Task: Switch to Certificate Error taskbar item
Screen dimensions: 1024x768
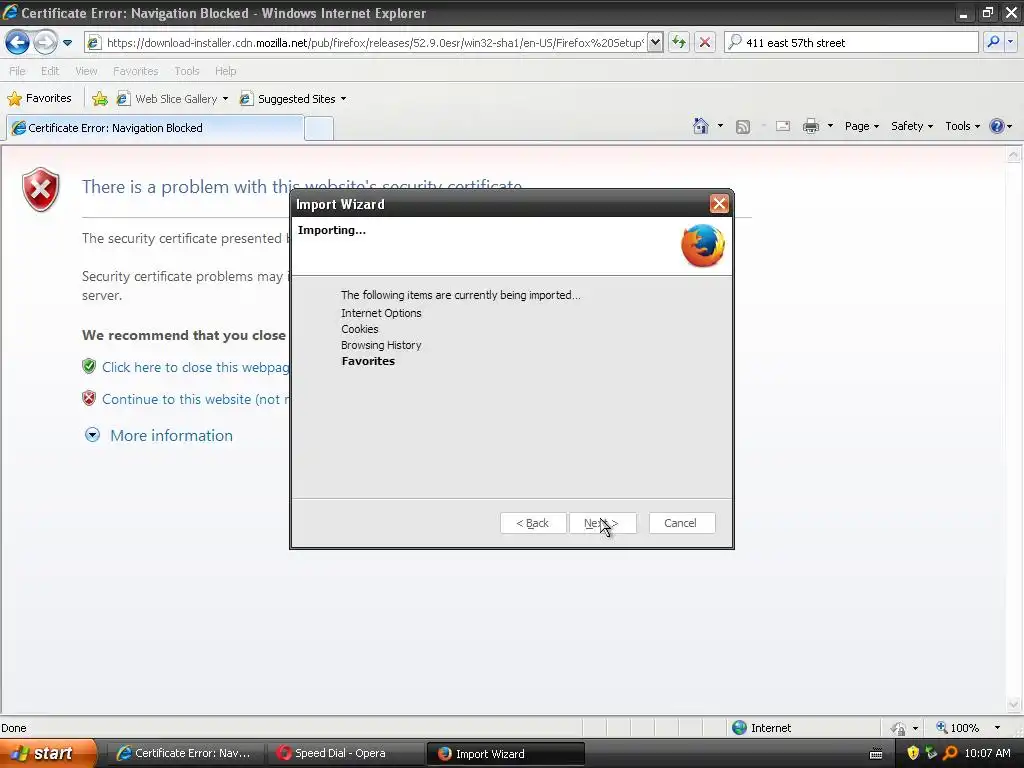Action: [184, 754]
